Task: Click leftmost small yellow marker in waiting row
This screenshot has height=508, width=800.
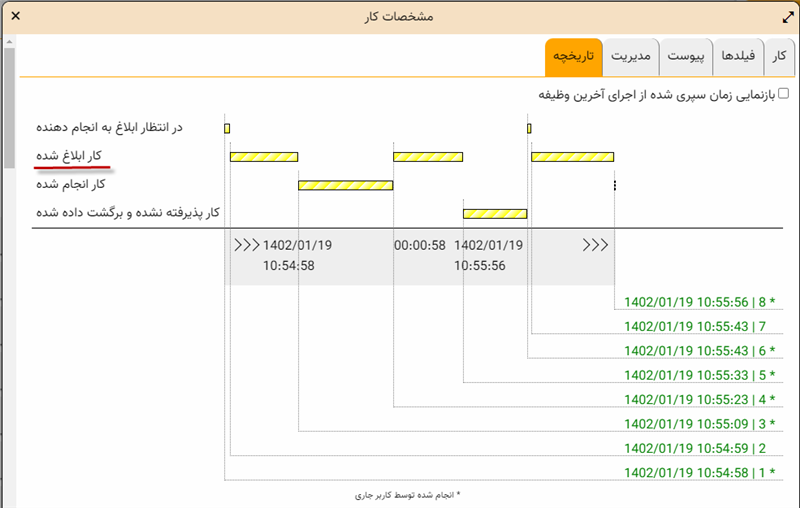Action: pyautogui.click(x=227, y=128)
